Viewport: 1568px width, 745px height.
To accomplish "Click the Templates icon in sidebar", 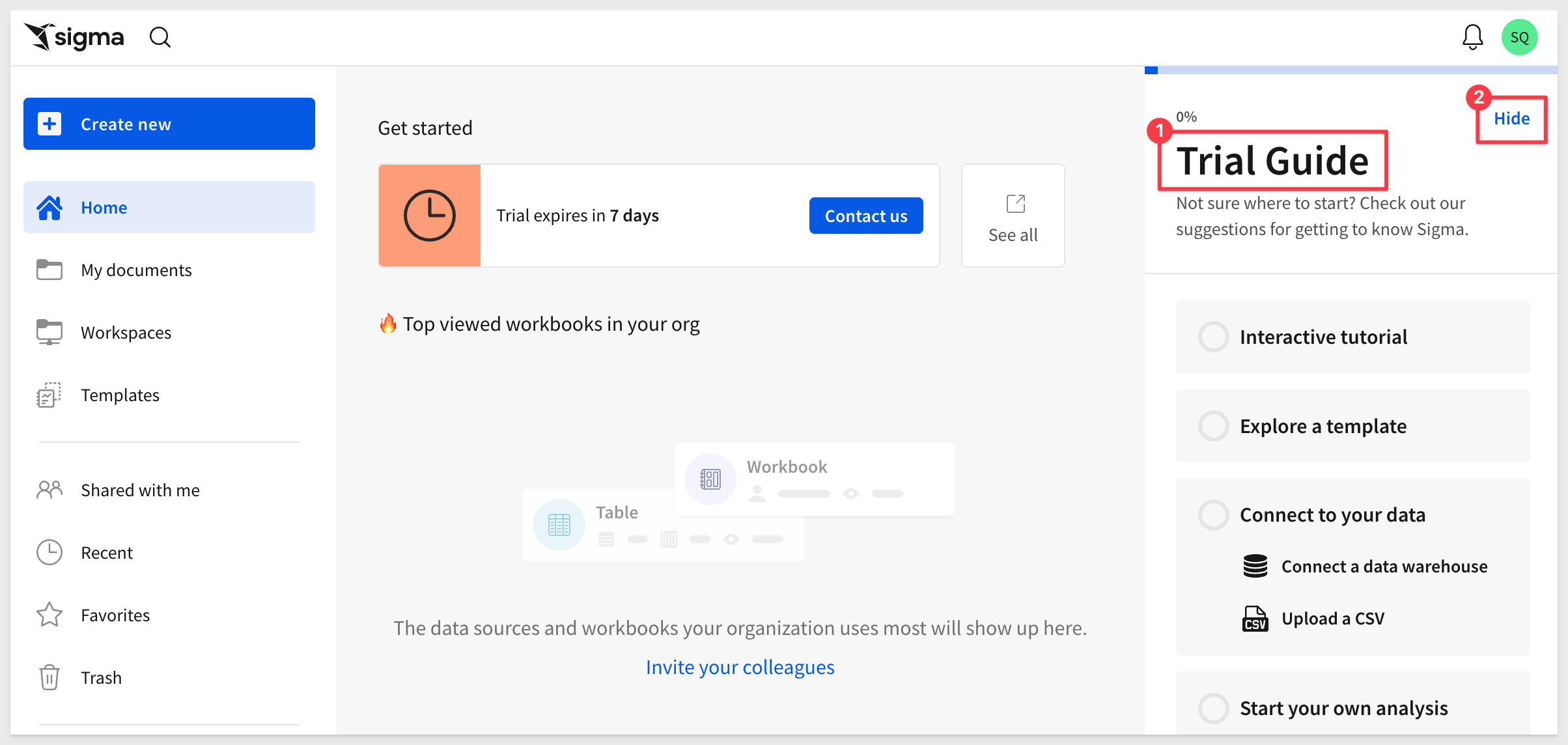I will tap(49, 395).
